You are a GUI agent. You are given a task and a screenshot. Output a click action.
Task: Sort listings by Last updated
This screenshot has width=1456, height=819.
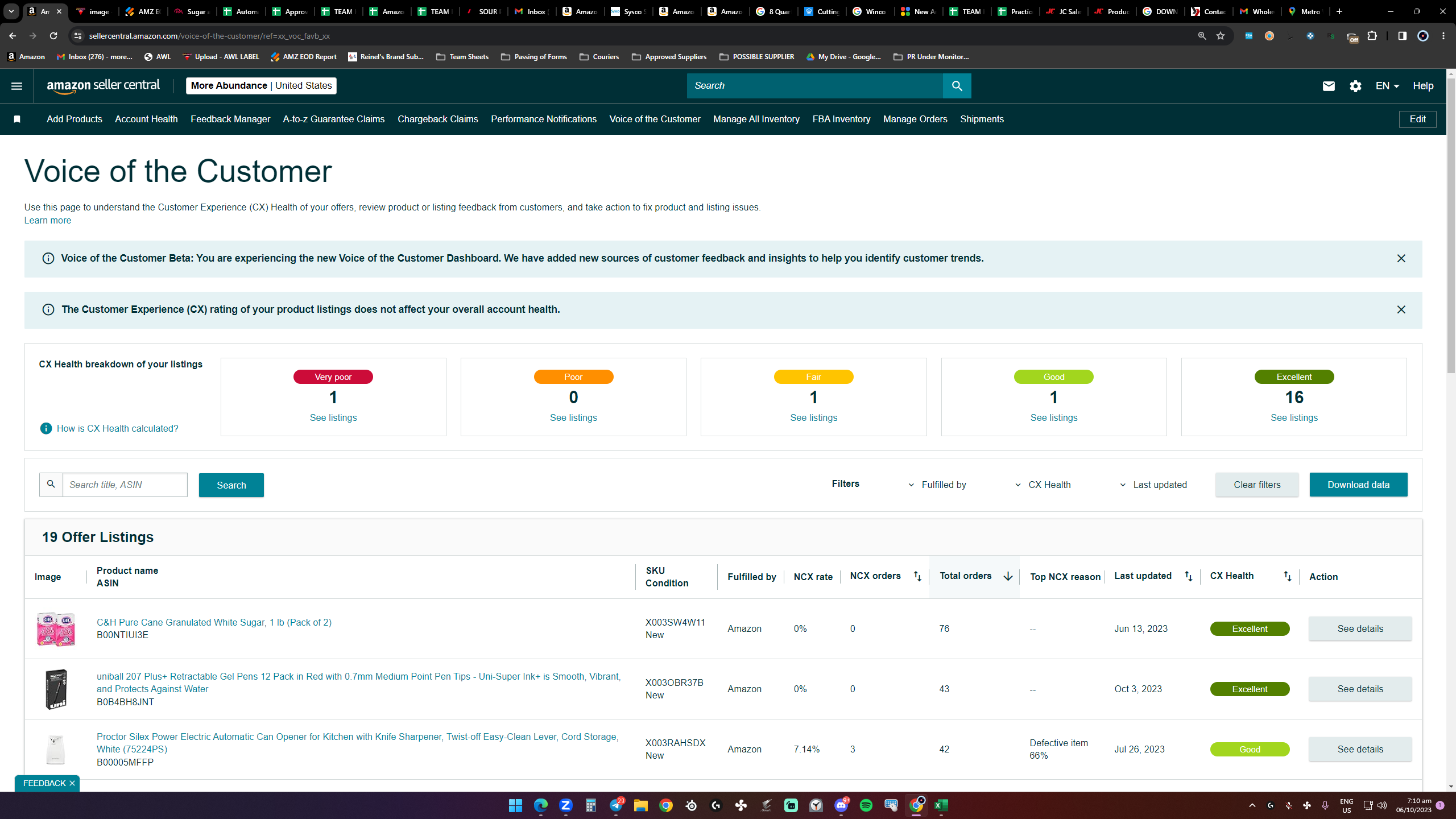(1188, 576)
